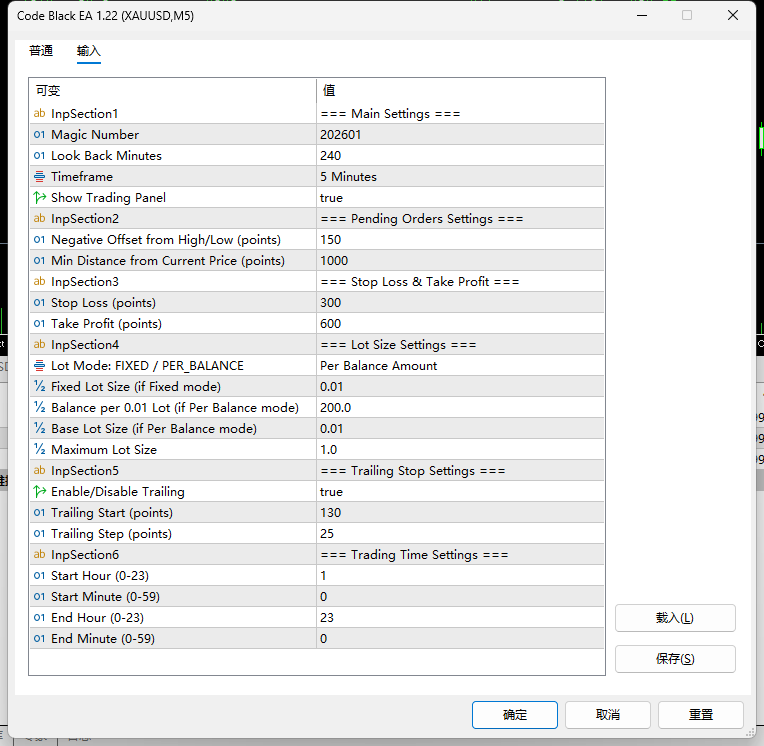Click the fraction icon beside Maximum Lot Size
Image resolution: width=764 pixels, height=746 pixels.
pyautogui.click(x=39, y=449)
